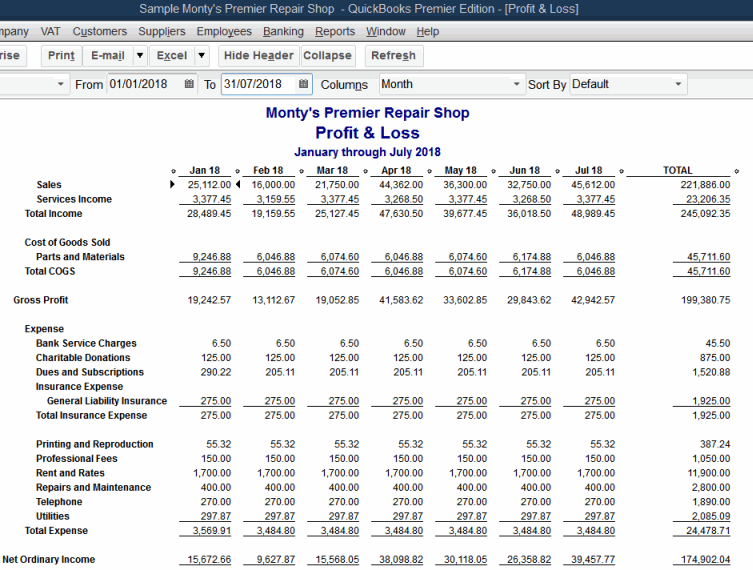Screen dimensions: 753x570
Task: Click the Total Income row label
Action: point(53,214)
